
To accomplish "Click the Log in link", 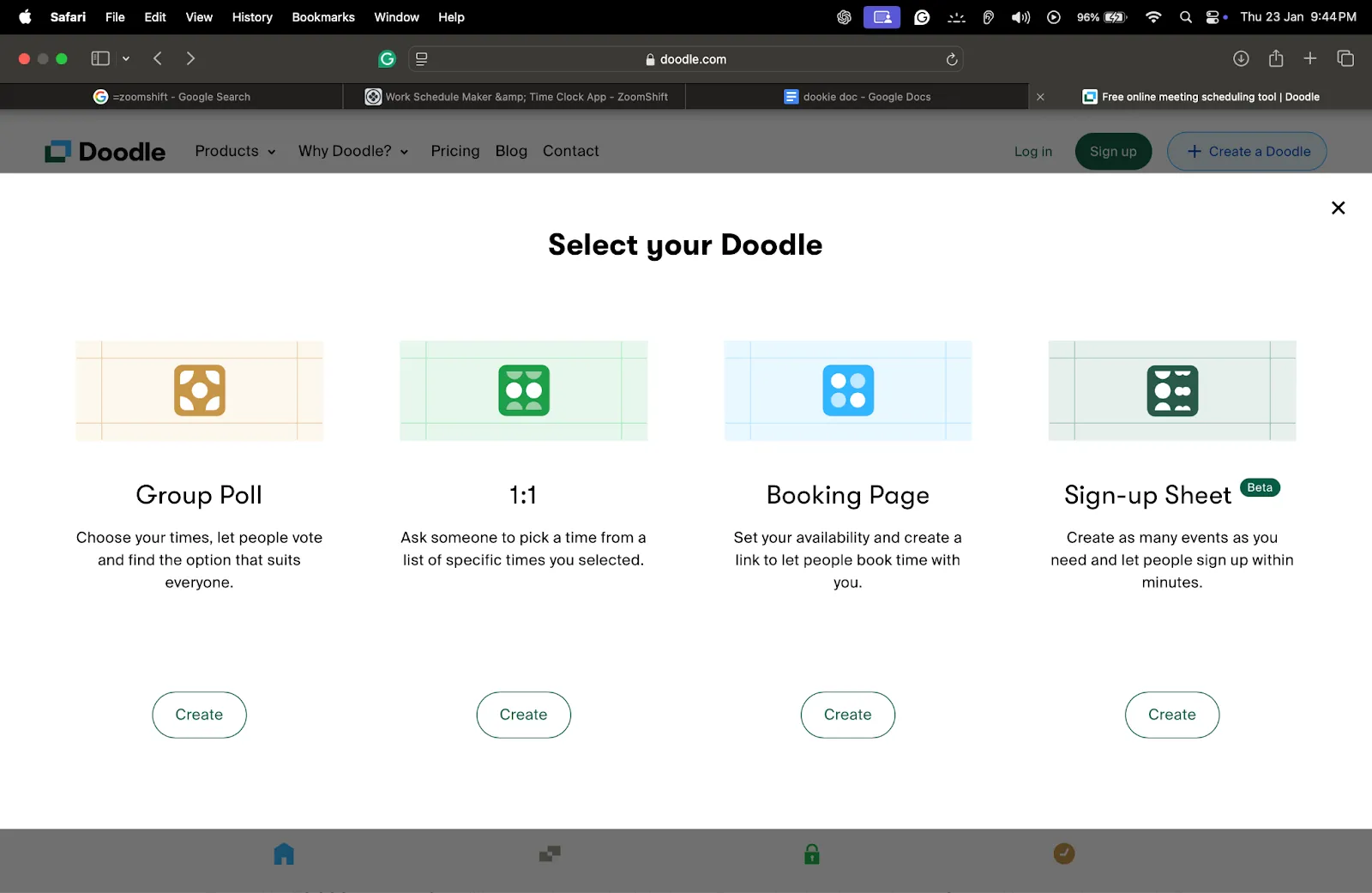I will pos(1033,152).
